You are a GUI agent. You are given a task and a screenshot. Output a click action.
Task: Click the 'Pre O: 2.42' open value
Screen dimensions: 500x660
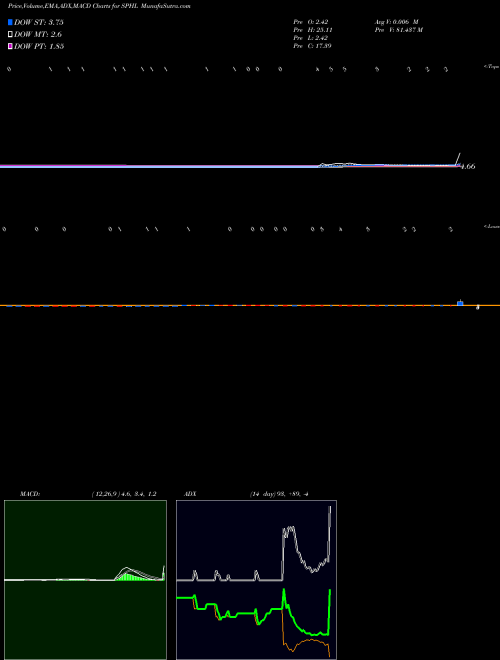(311, 22)
